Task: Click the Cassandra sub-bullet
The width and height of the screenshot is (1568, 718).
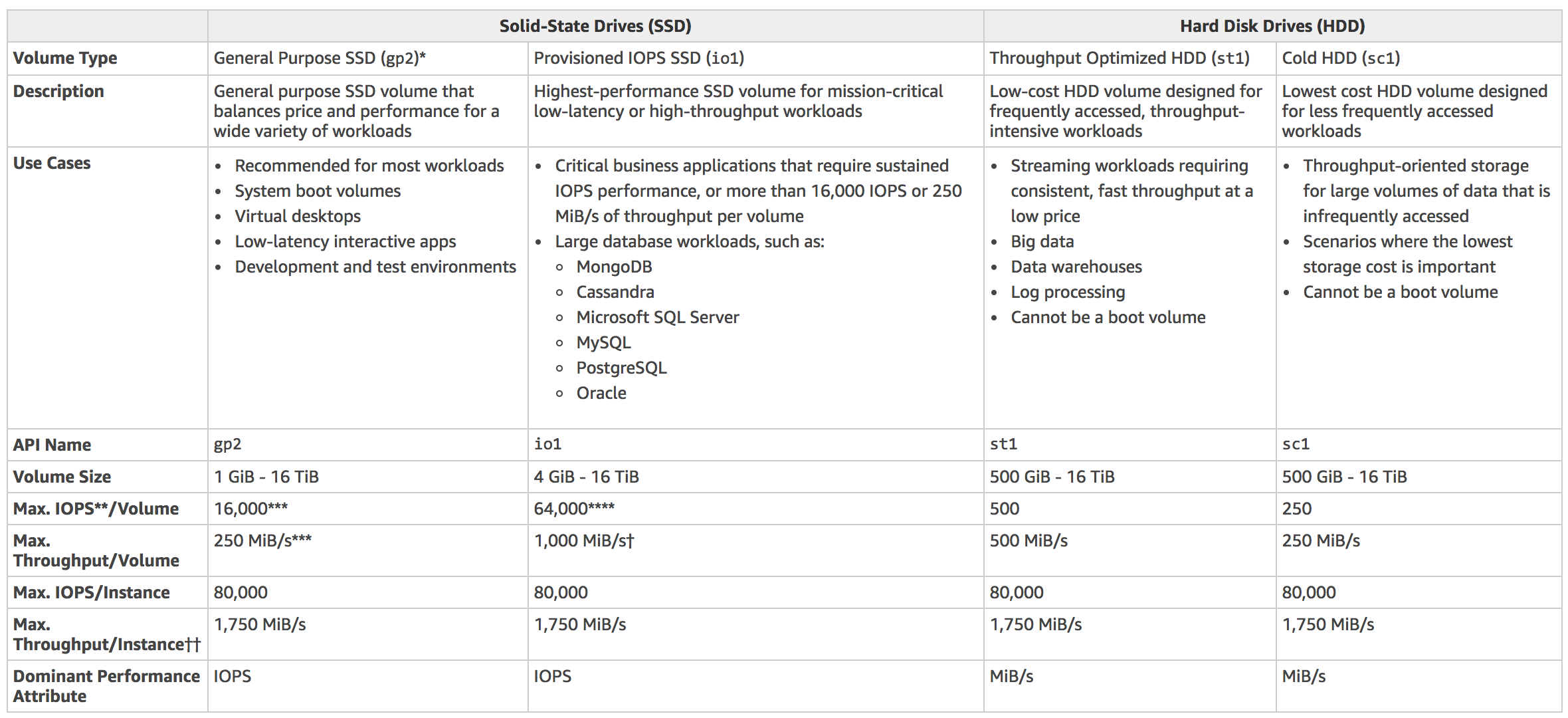Action: pyautogui.click(x=615, y=292)
